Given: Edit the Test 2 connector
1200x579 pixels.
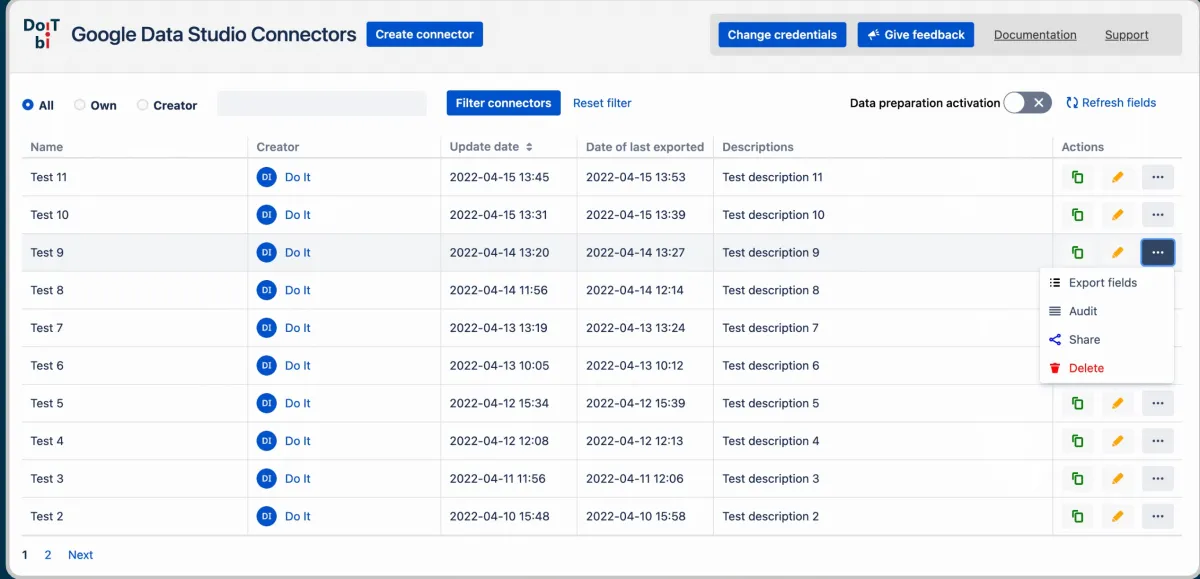Looking at the screenshot, I should point(1118,516).
